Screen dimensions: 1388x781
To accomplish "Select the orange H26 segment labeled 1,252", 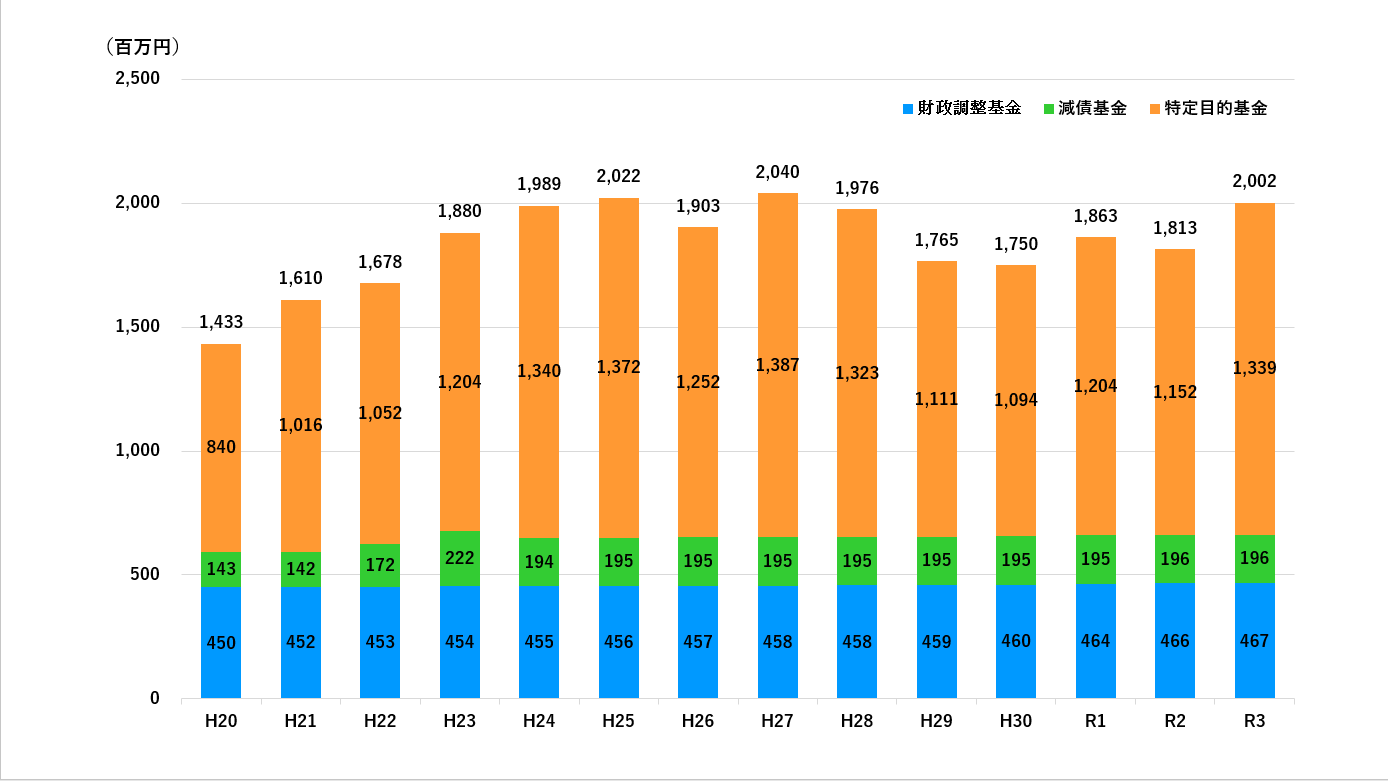I will 698,382.
